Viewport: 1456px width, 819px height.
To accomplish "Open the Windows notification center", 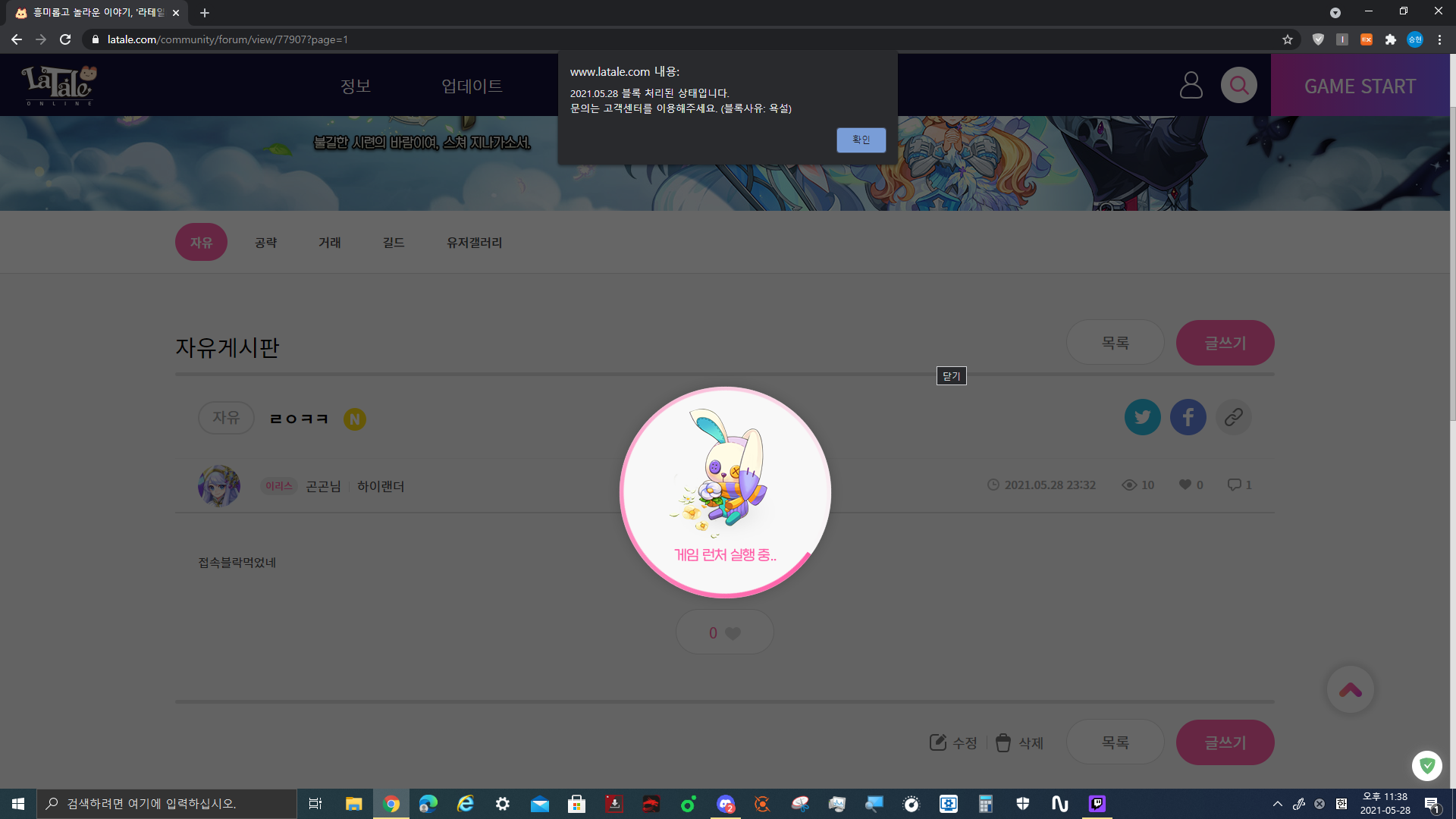I will pyautogui.click(x=1432, y=804).
